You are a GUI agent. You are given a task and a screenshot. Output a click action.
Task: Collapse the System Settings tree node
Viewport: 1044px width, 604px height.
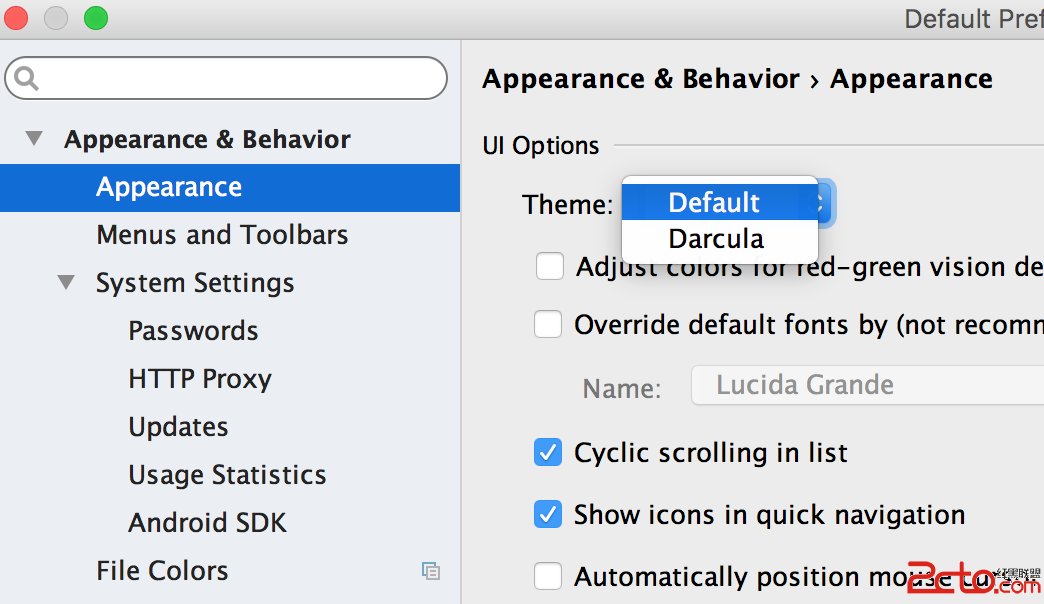(x=67, y=283)
